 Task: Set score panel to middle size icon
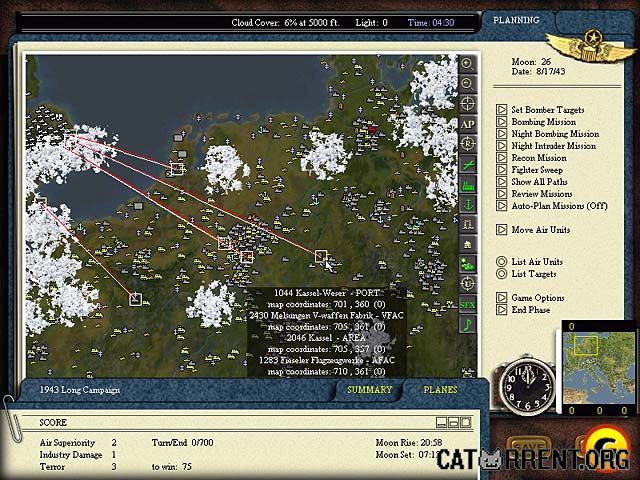click(x=453, y=422)
